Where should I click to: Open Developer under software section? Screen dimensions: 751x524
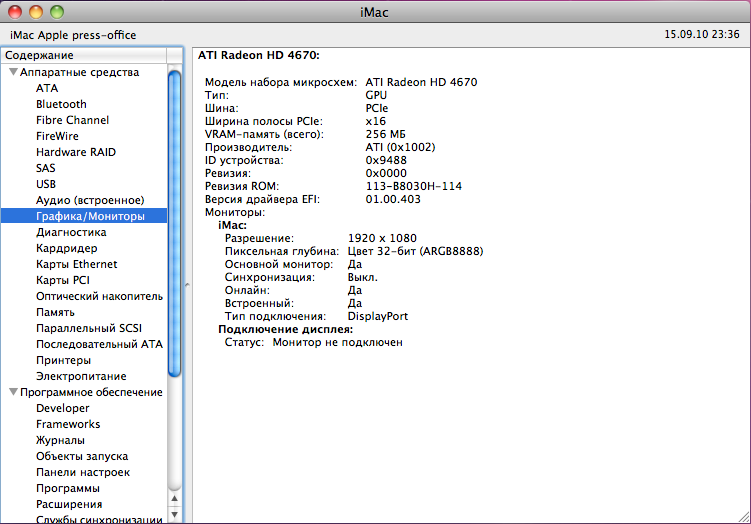point(63,408)
